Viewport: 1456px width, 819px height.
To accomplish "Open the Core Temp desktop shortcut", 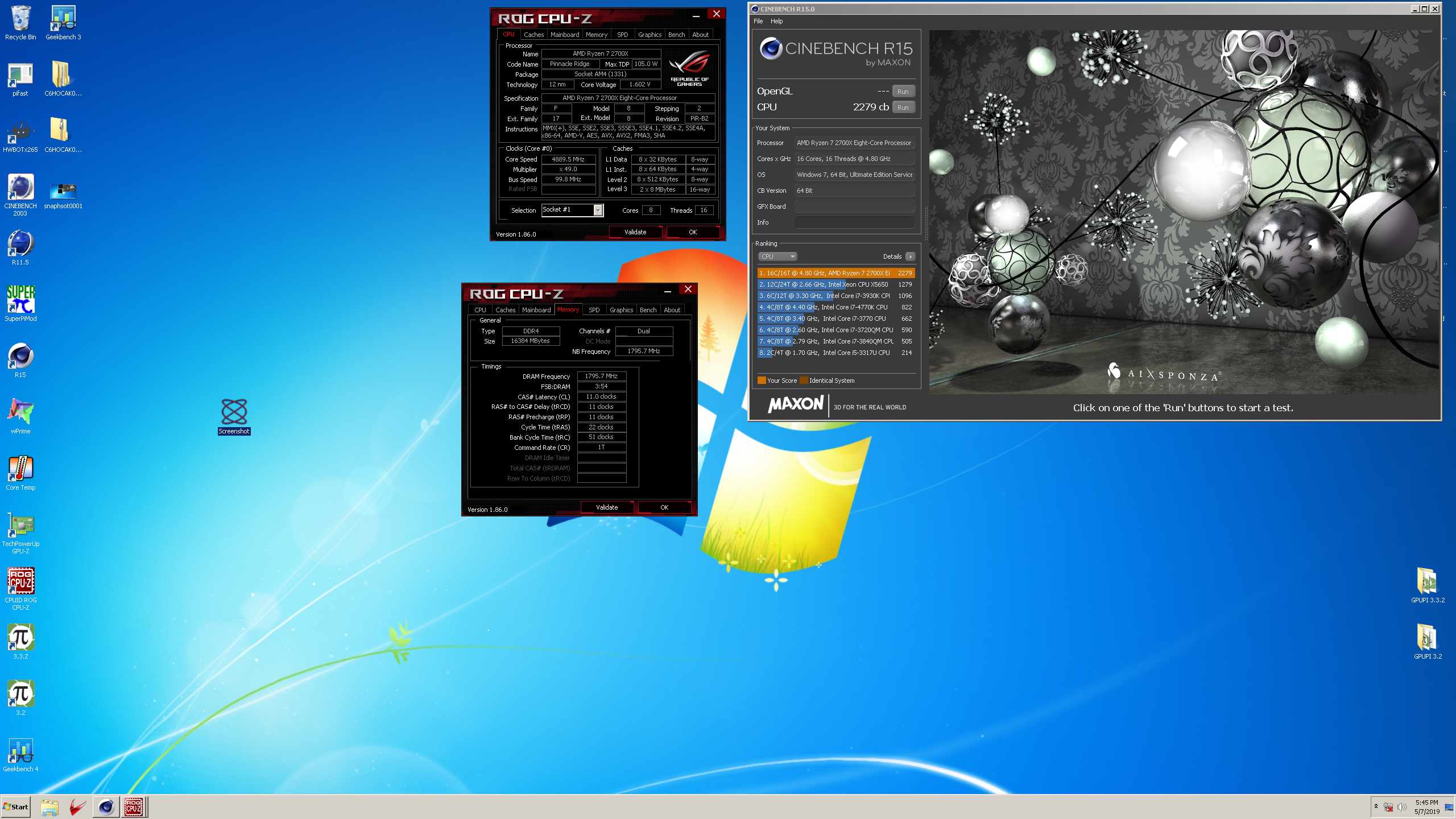I will (x=20, y=473).
